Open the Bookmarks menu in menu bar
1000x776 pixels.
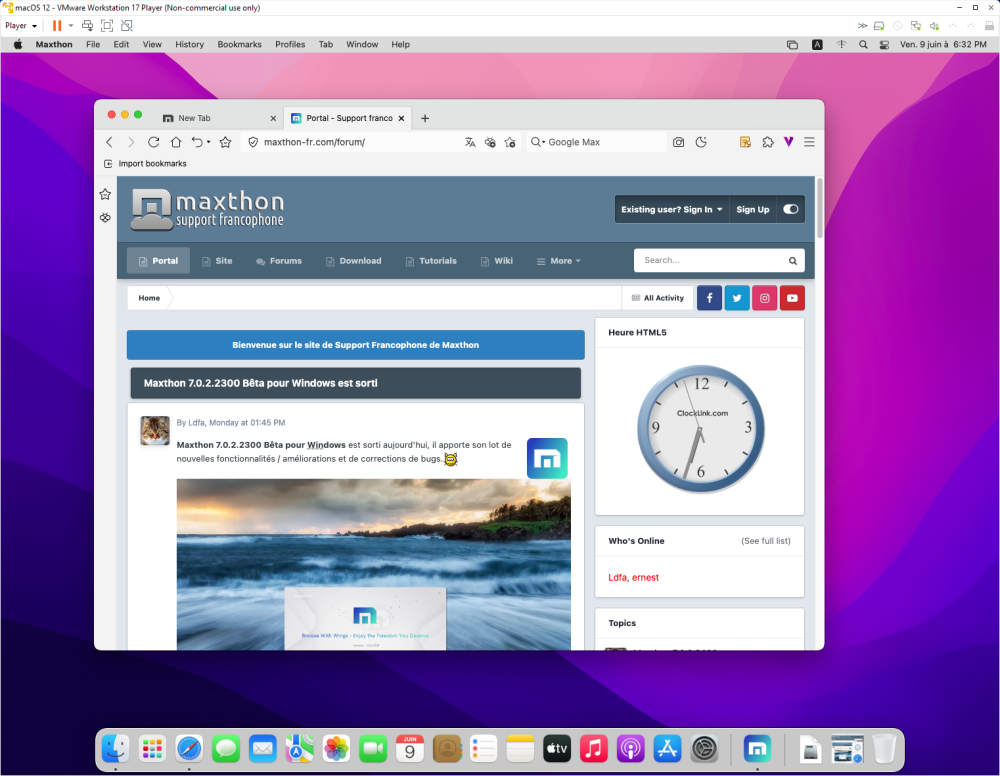point(239,44)
